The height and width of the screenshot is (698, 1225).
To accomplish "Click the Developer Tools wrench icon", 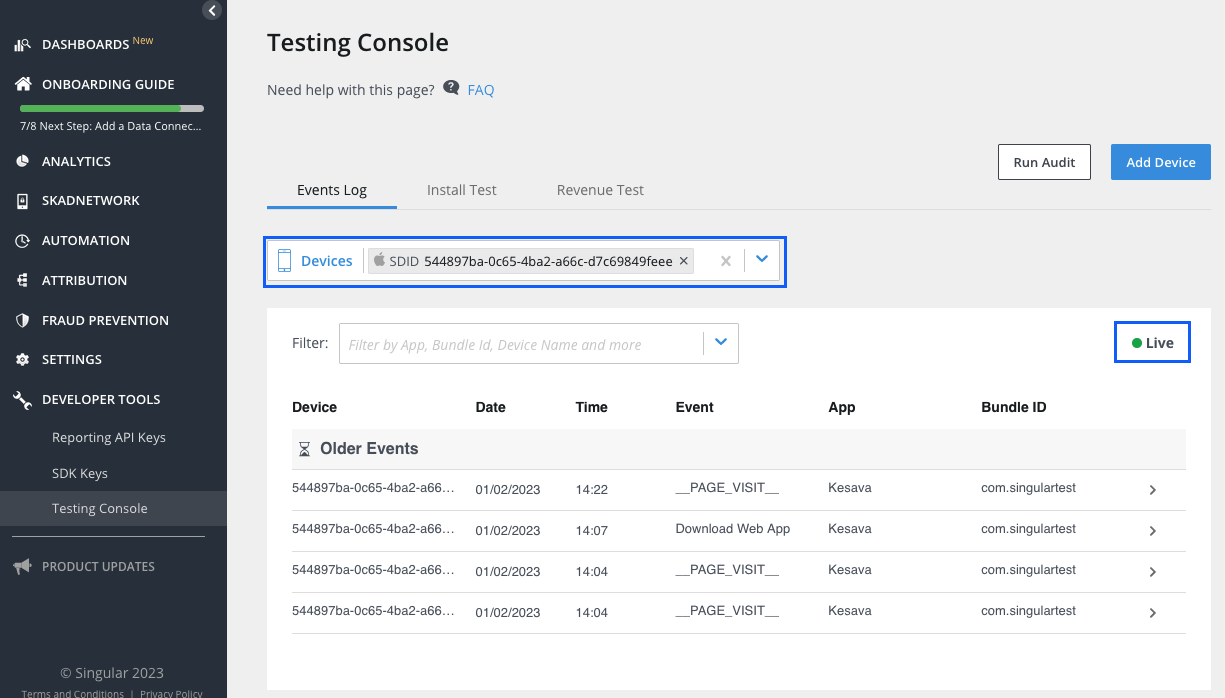I will point(22,400).
